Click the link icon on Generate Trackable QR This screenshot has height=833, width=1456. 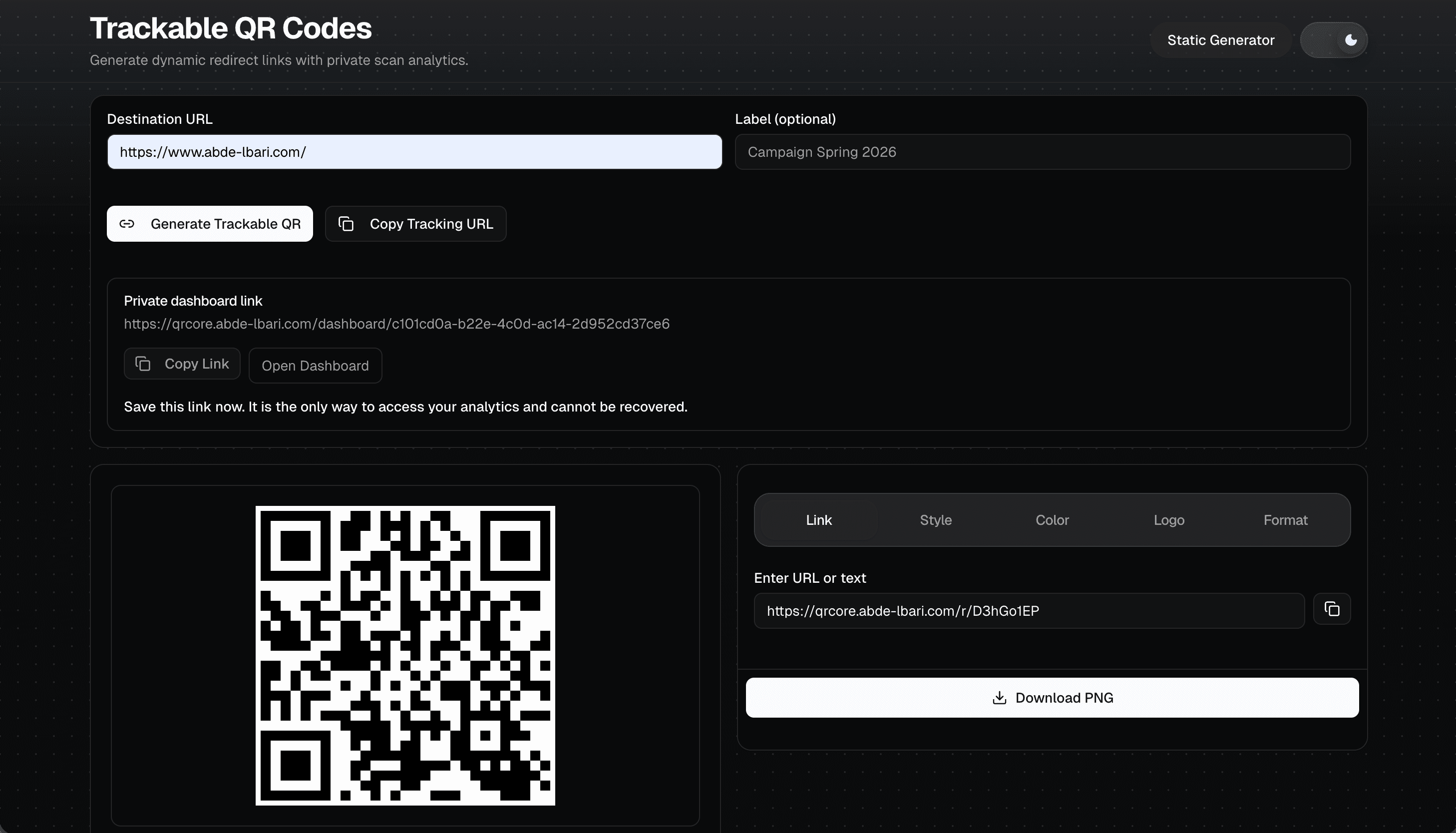[127, 224]
